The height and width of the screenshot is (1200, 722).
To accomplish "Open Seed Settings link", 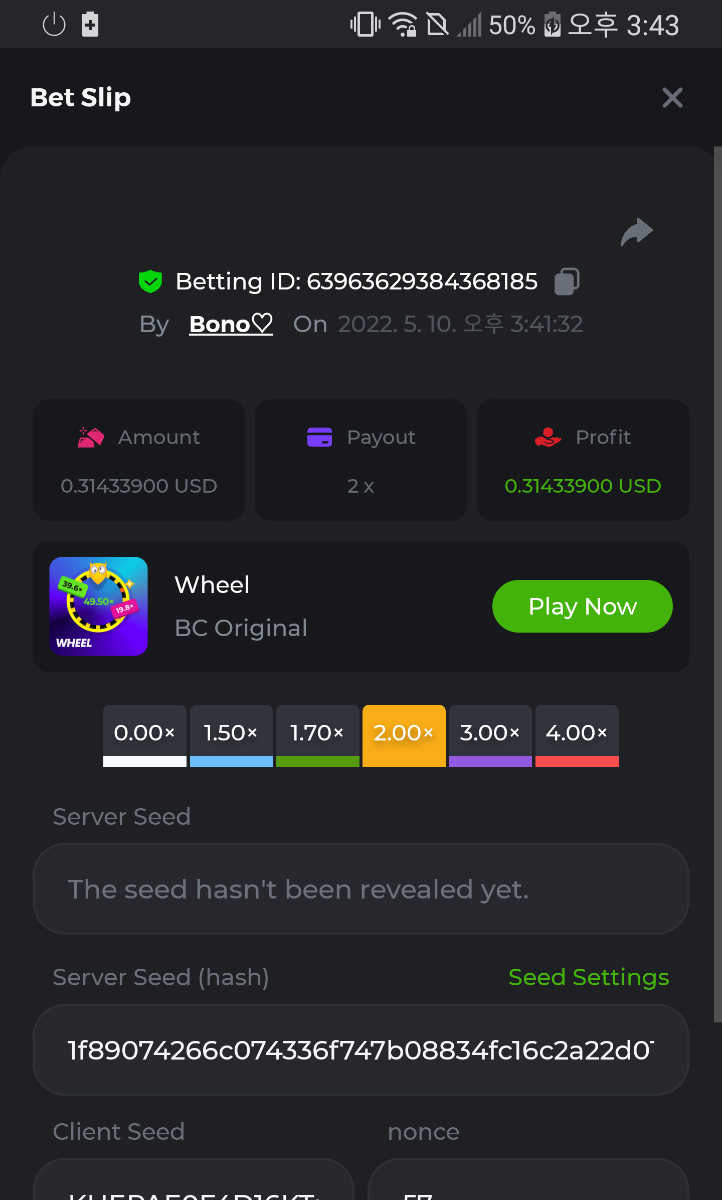I will pyautogui.click(x=588, y=977).
